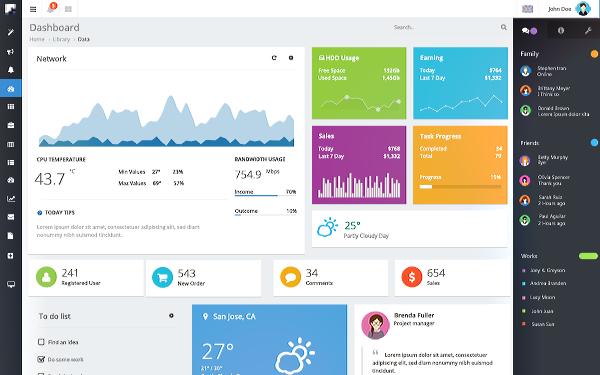The width and height of the screenshot is (600, 375).
Task: Select Lucy Moon in Works
Action: point(539,297)
